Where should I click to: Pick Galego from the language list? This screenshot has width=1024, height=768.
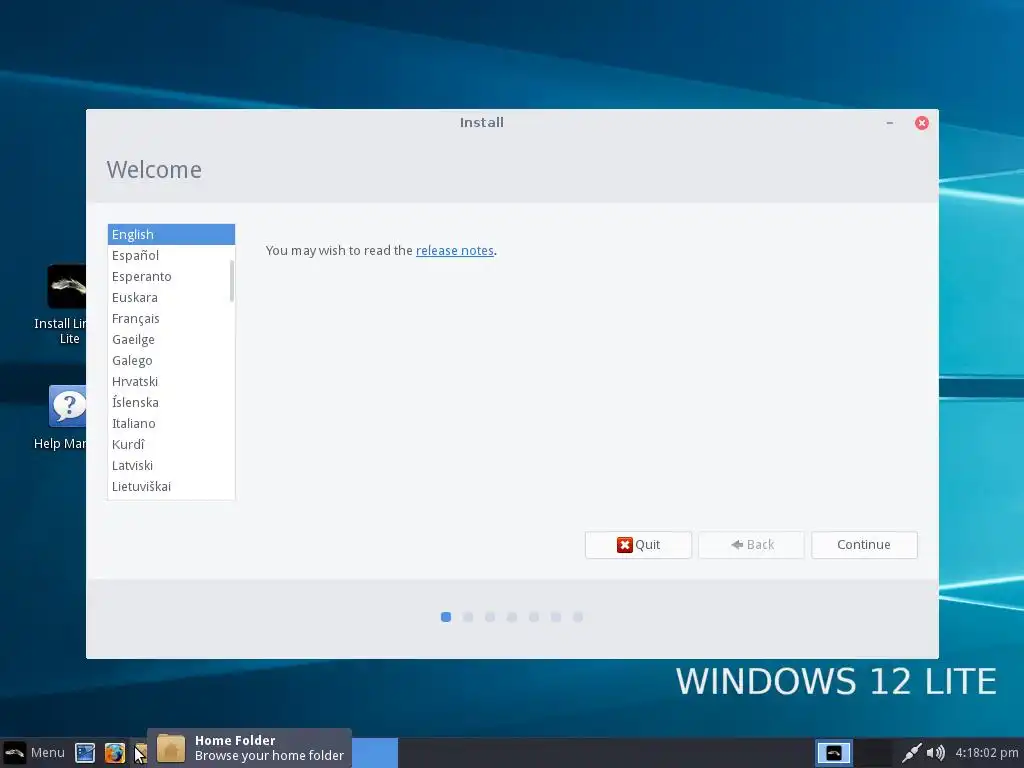[171, 360]
